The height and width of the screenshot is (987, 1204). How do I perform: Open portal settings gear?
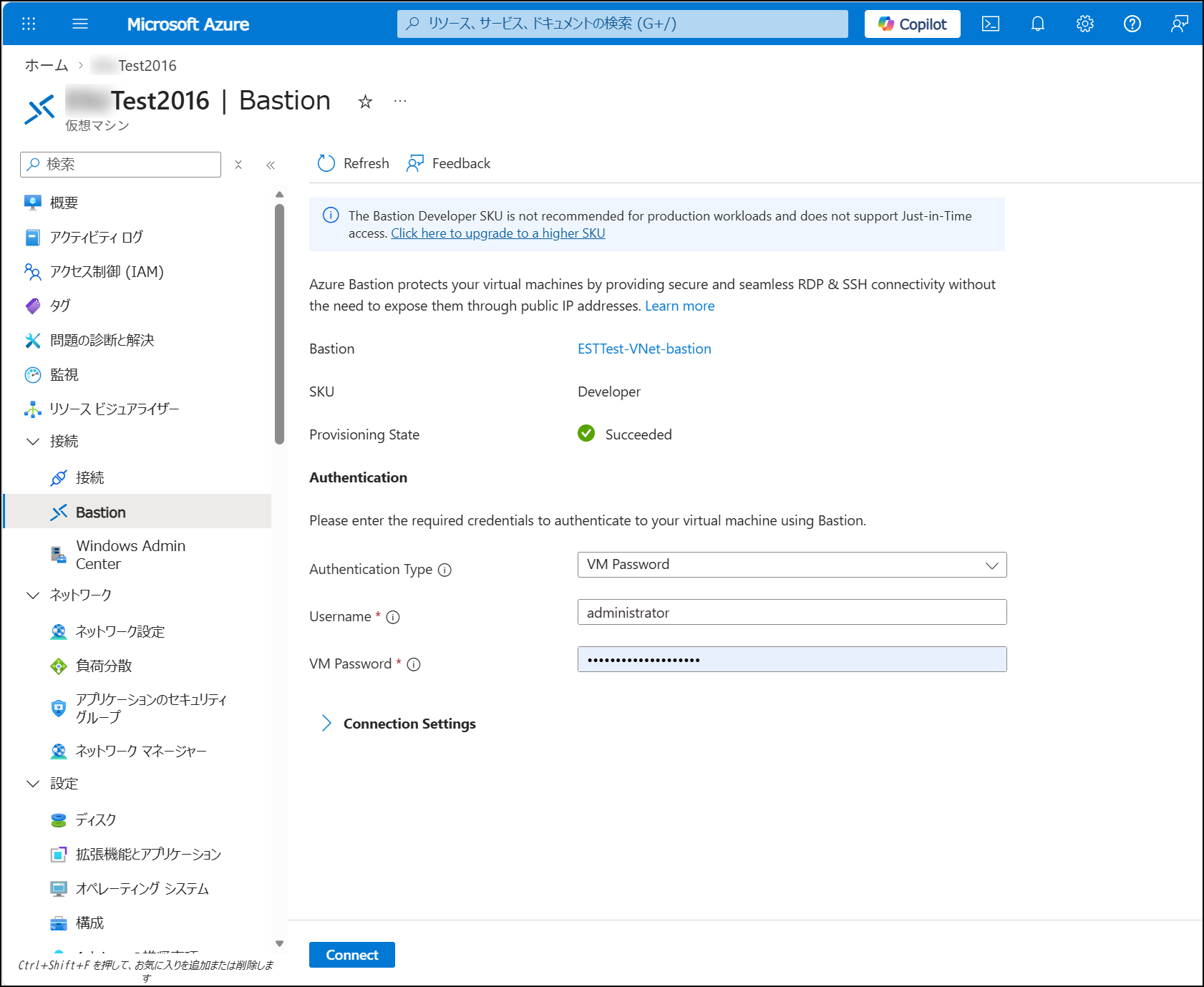1085,24
